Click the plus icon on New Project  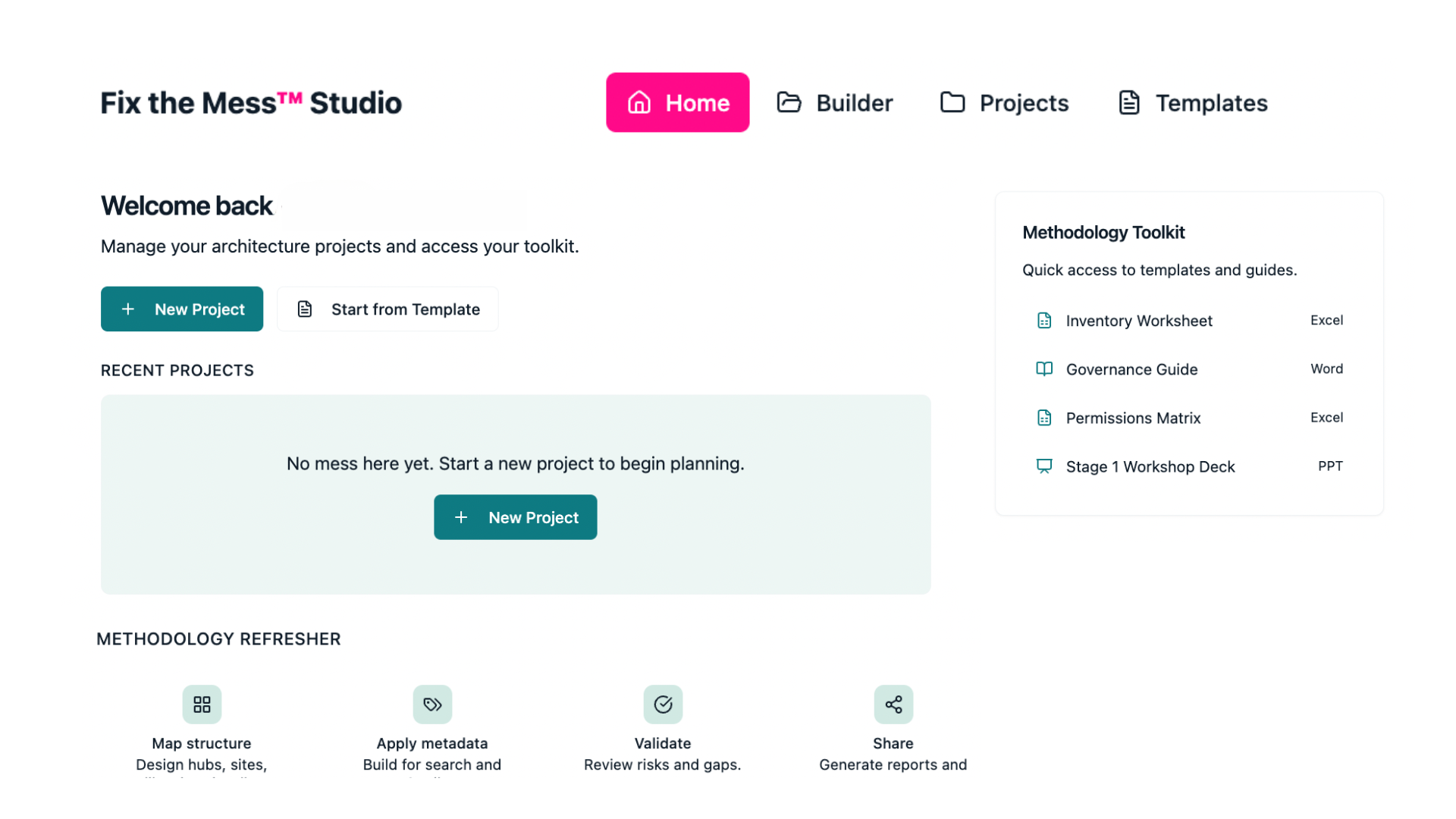[128, 309]
